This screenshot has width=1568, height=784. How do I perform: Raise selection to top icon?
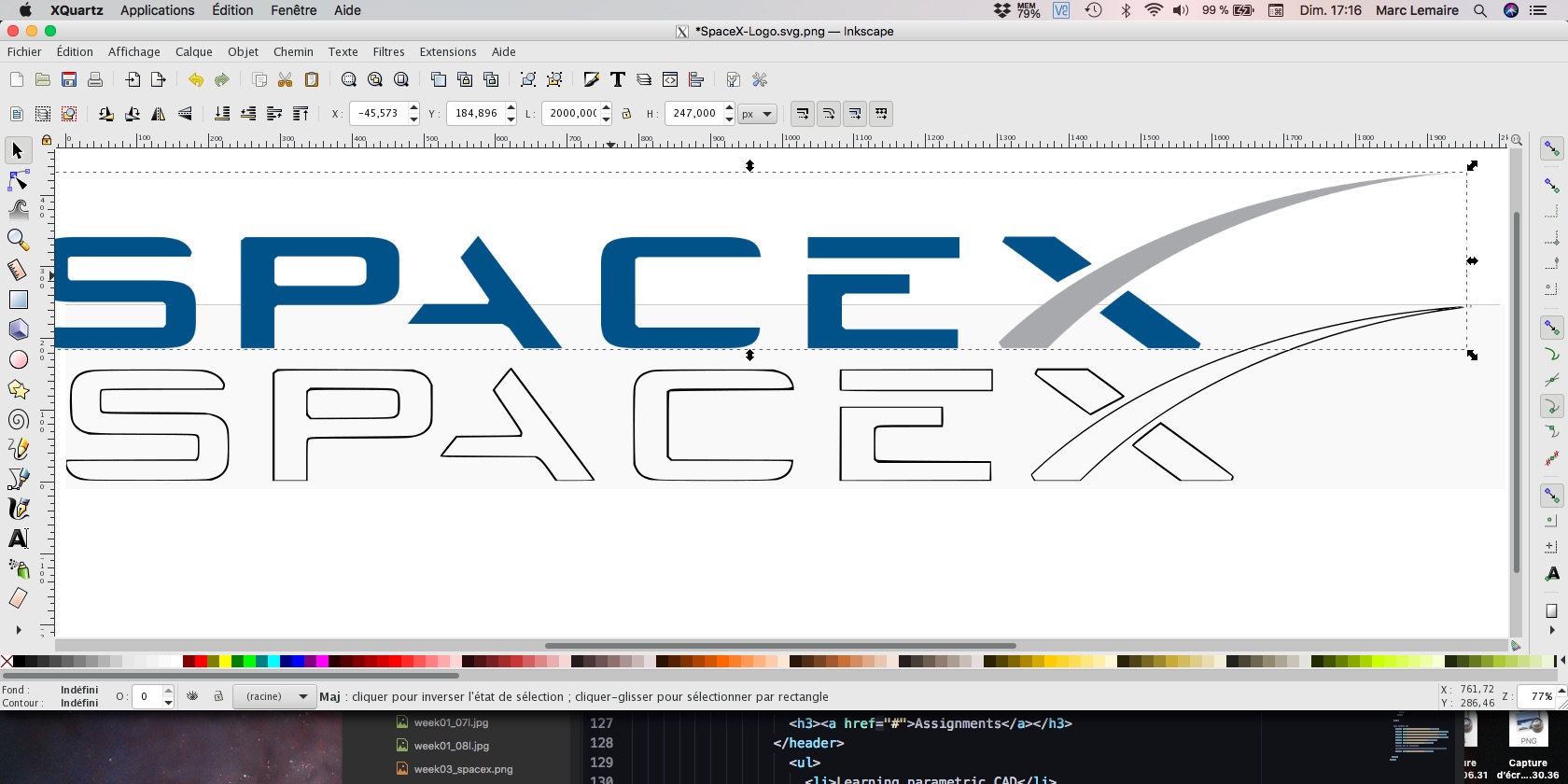[301, 114]
